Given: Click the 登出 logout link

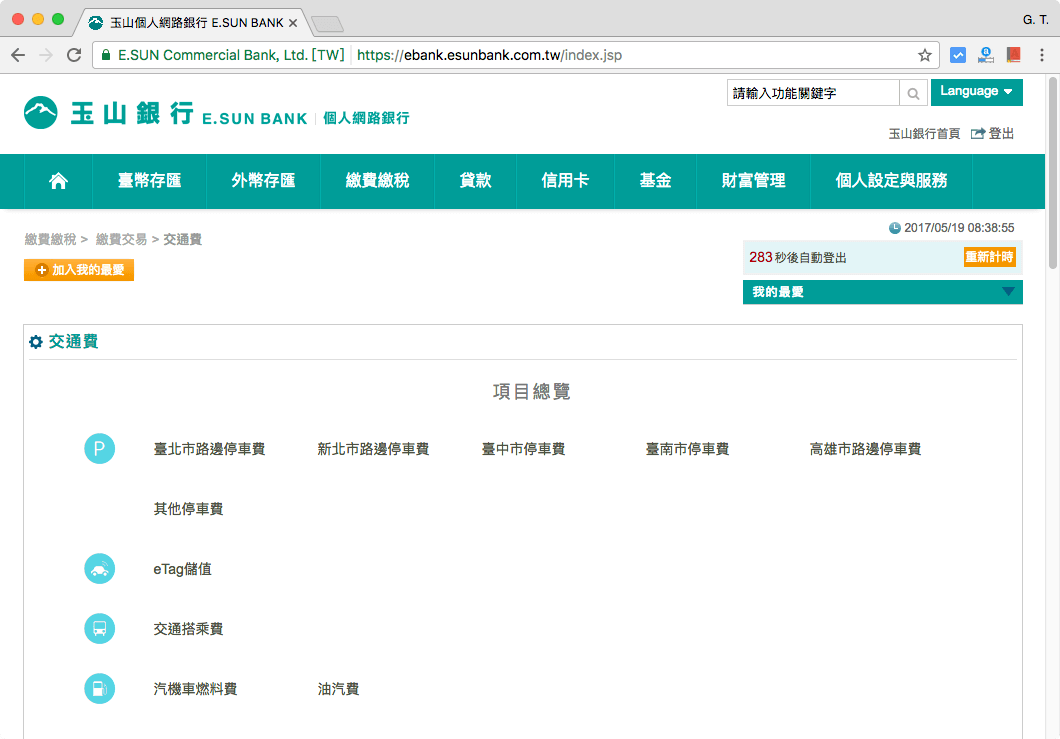Looking at the screenshot, I should 993,133.
